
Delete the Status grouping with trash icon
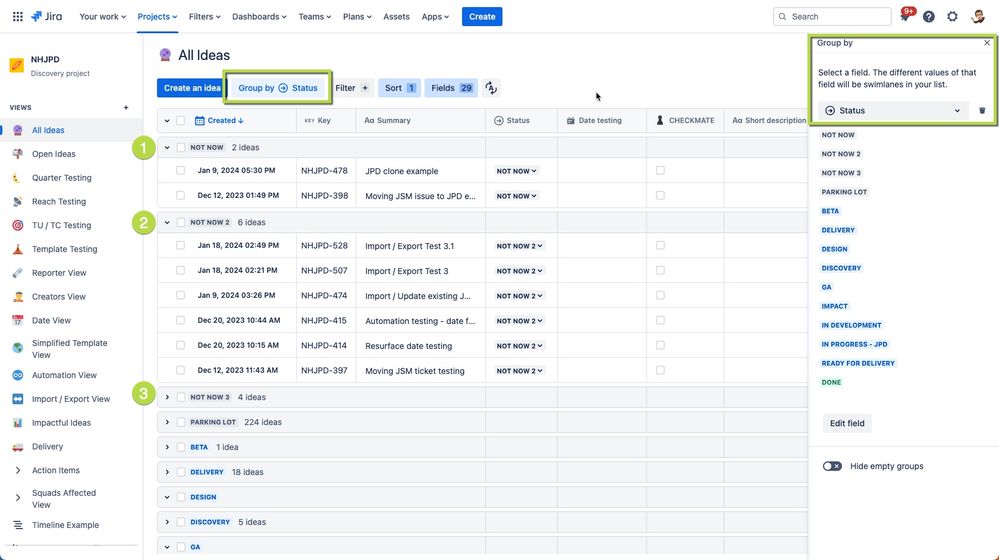(982, 111)
